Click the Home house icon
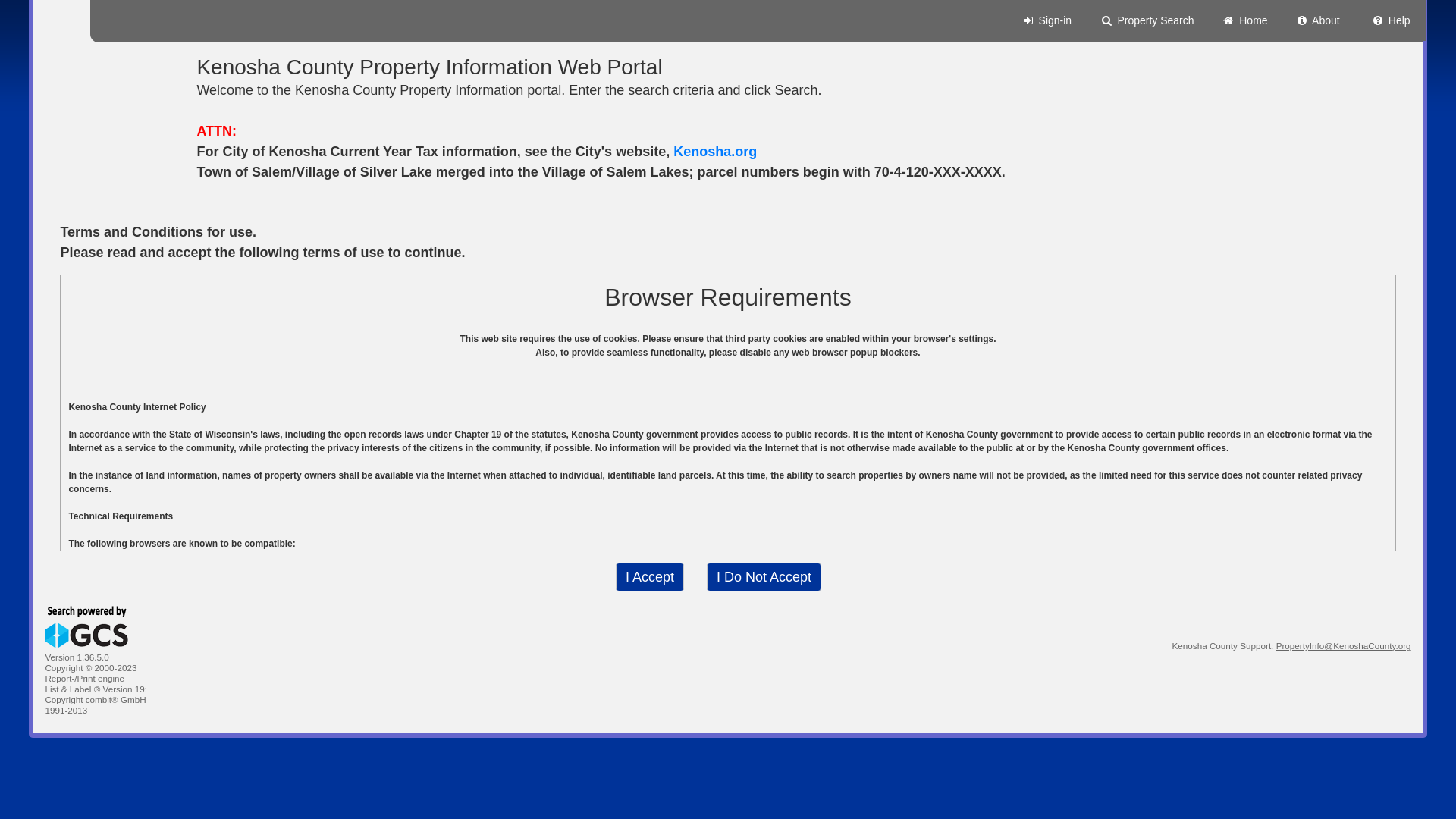 [1228, 21]
